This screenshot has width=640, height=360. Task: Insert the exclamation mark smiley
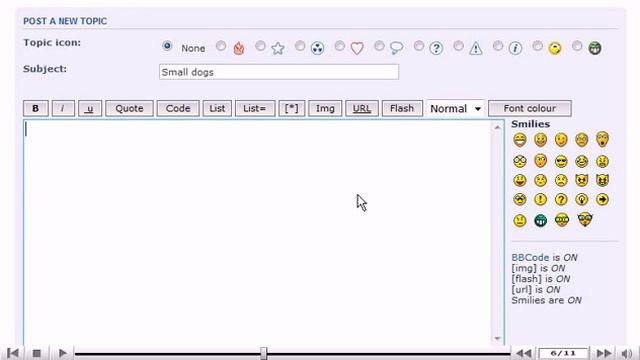tap(540, 200)
